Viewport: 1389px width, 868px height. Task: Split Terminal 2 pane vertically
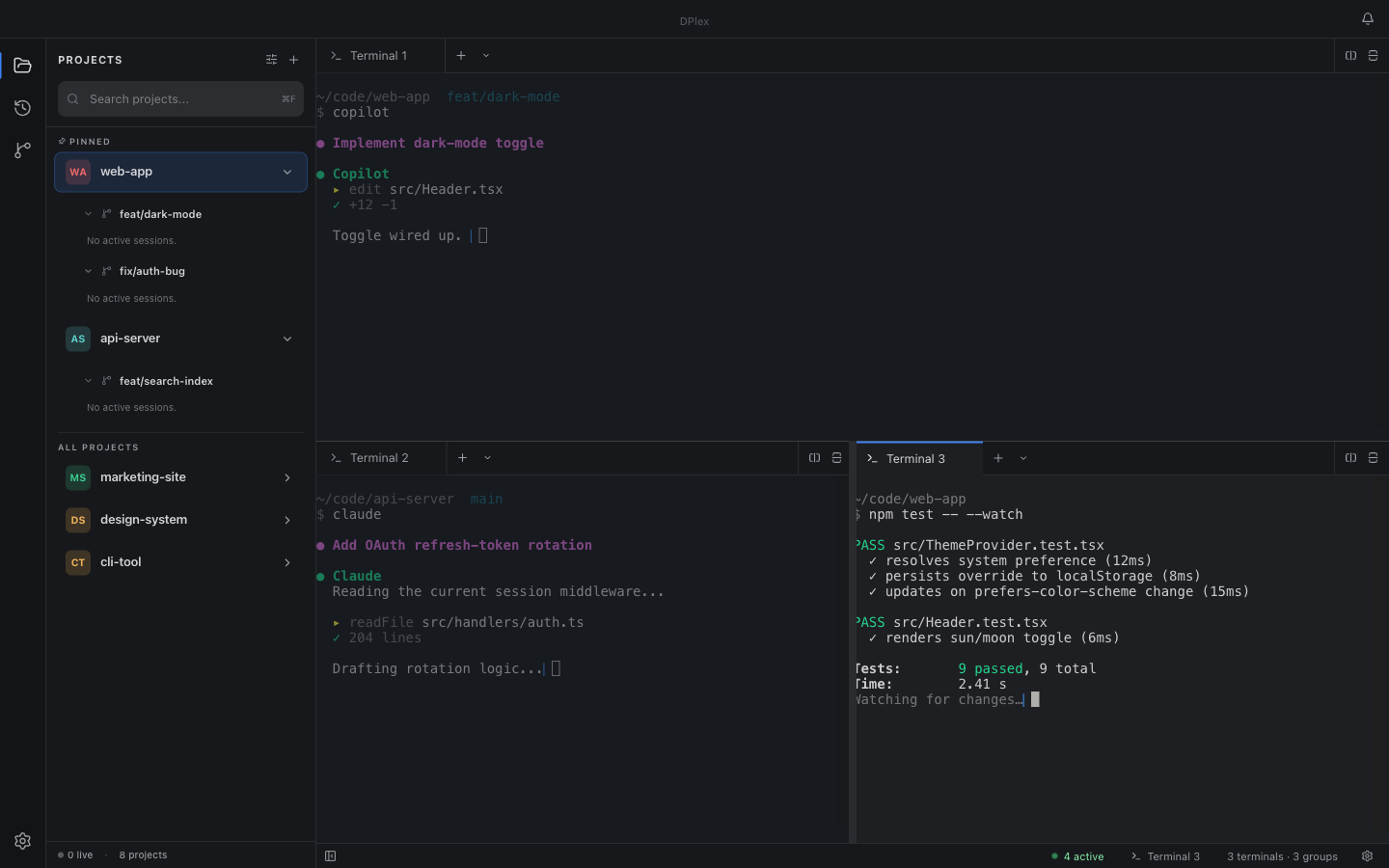(x=814, y=458)
